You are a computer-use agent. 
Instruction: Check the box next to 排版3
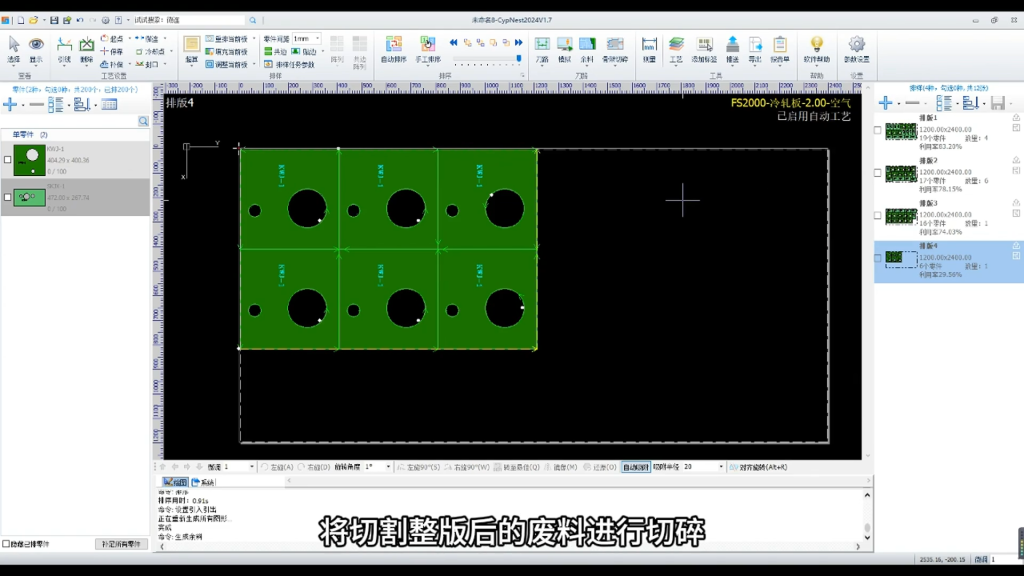pos(878,216)
